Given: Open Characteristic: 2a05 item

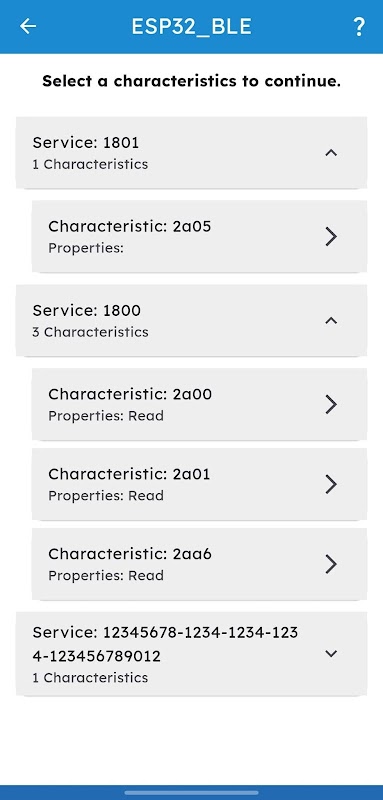Looking at the screenshot, I should 199,236.
